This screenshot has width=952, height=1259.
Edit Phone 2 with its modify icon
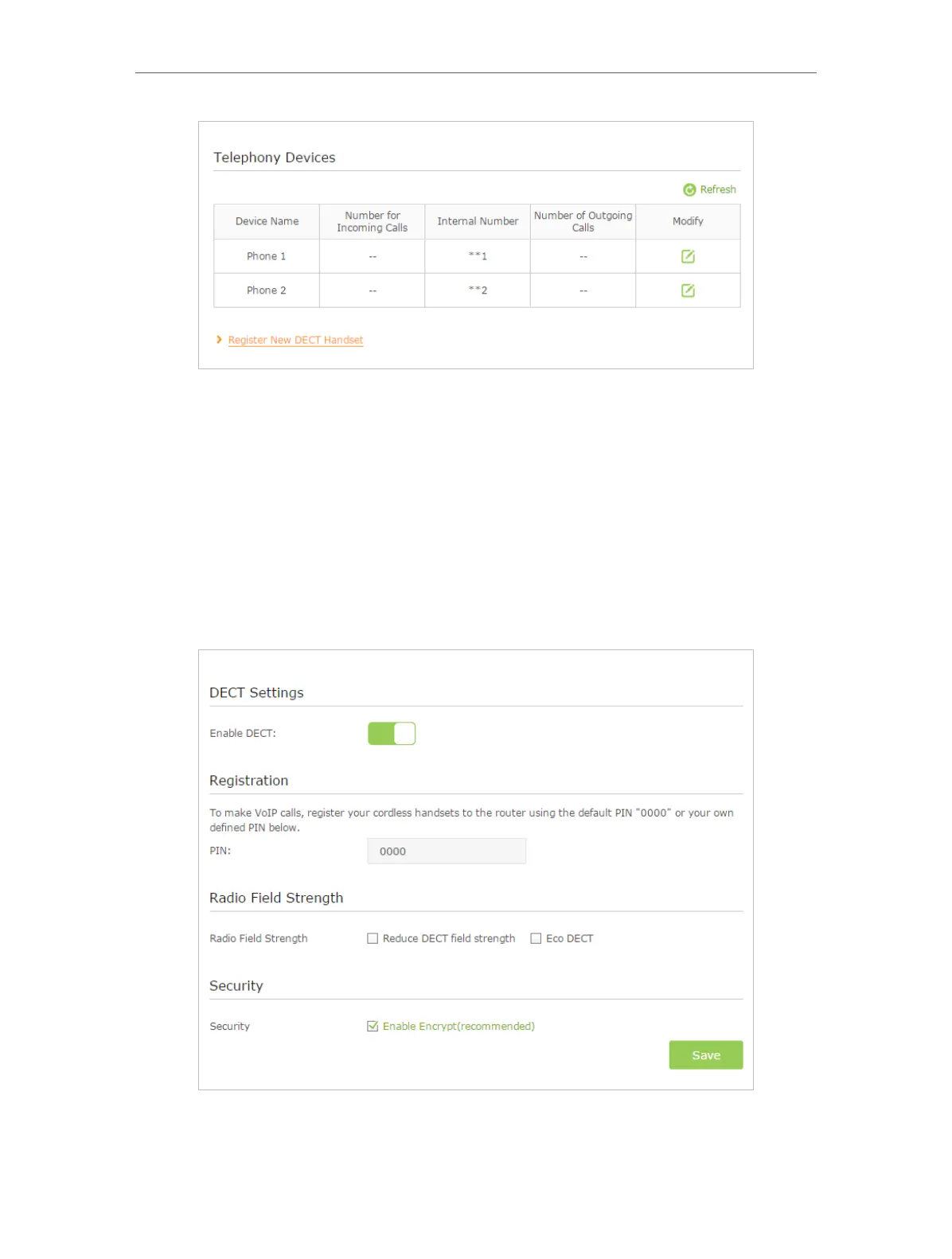click(x=688, y=290)
